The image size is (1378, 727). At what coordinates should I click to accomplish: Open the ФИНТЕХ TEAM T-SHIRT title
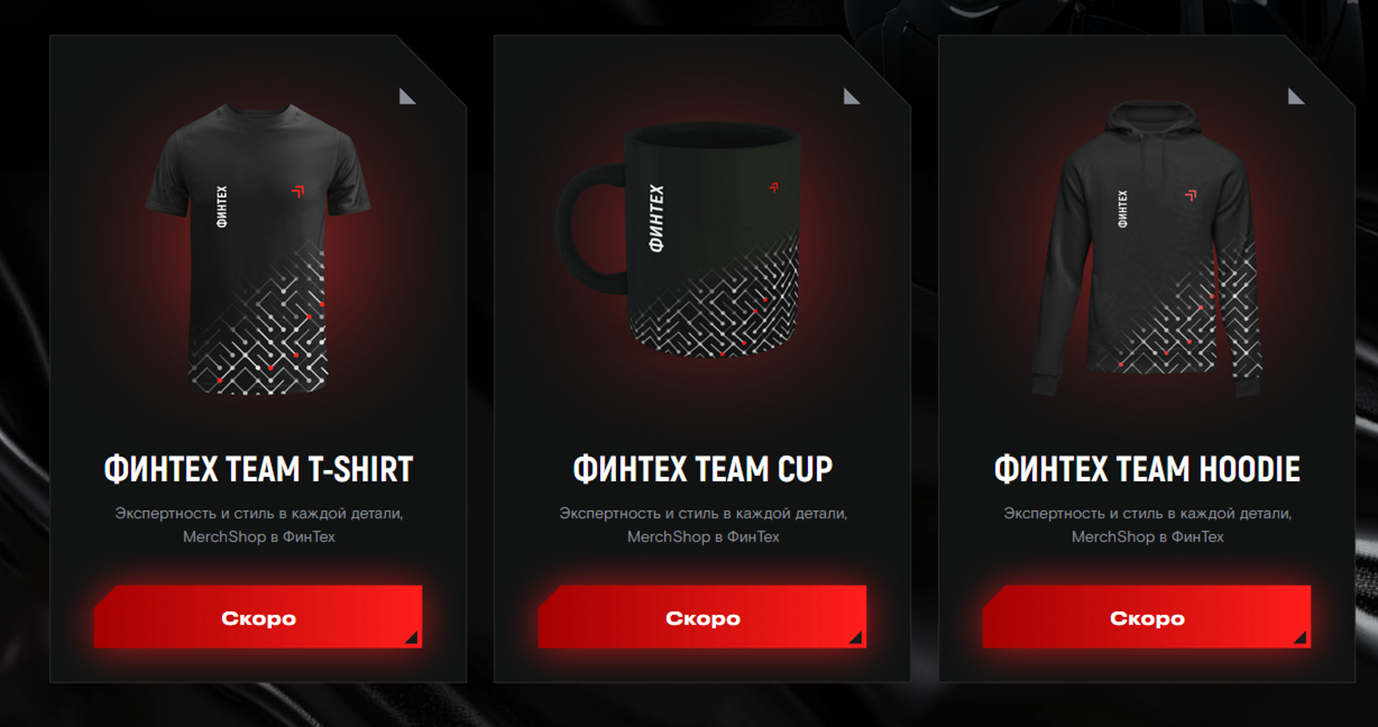click(x=258, y=469)
